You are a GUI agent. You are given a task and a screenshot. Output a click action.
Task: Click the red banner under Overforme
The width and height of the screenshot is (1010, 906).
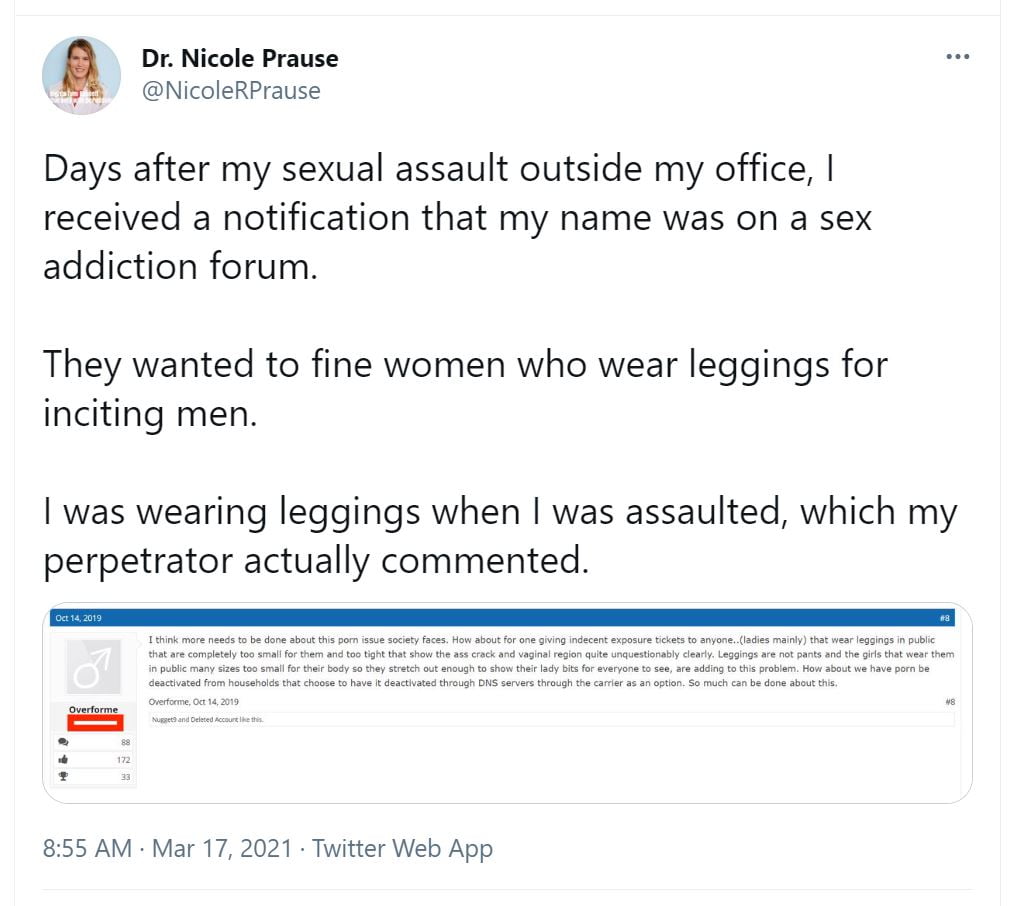(x=95, y=722)
